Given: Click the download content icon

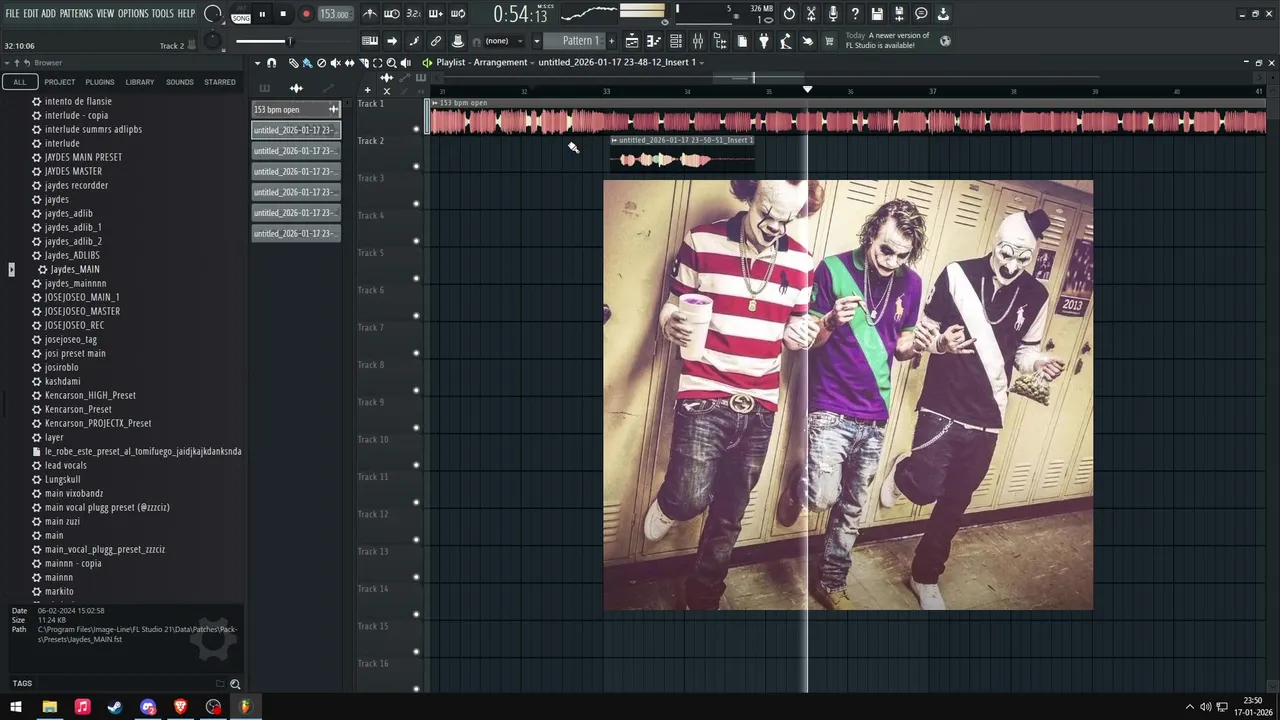Looking at the screenshot, I should pos(942,14).
